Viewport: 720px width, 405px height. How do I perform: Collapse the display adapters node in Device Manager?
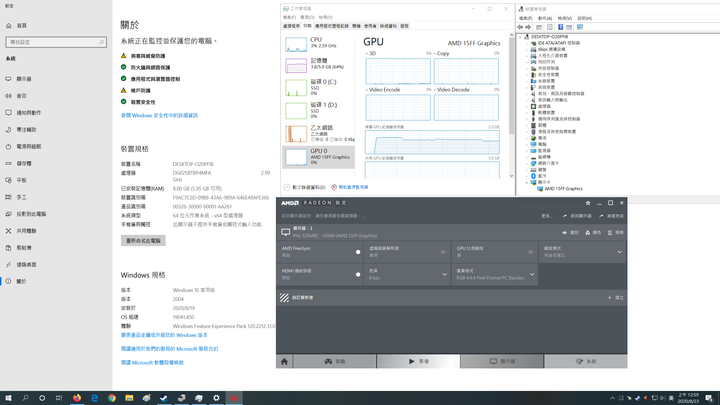(527, 182)
